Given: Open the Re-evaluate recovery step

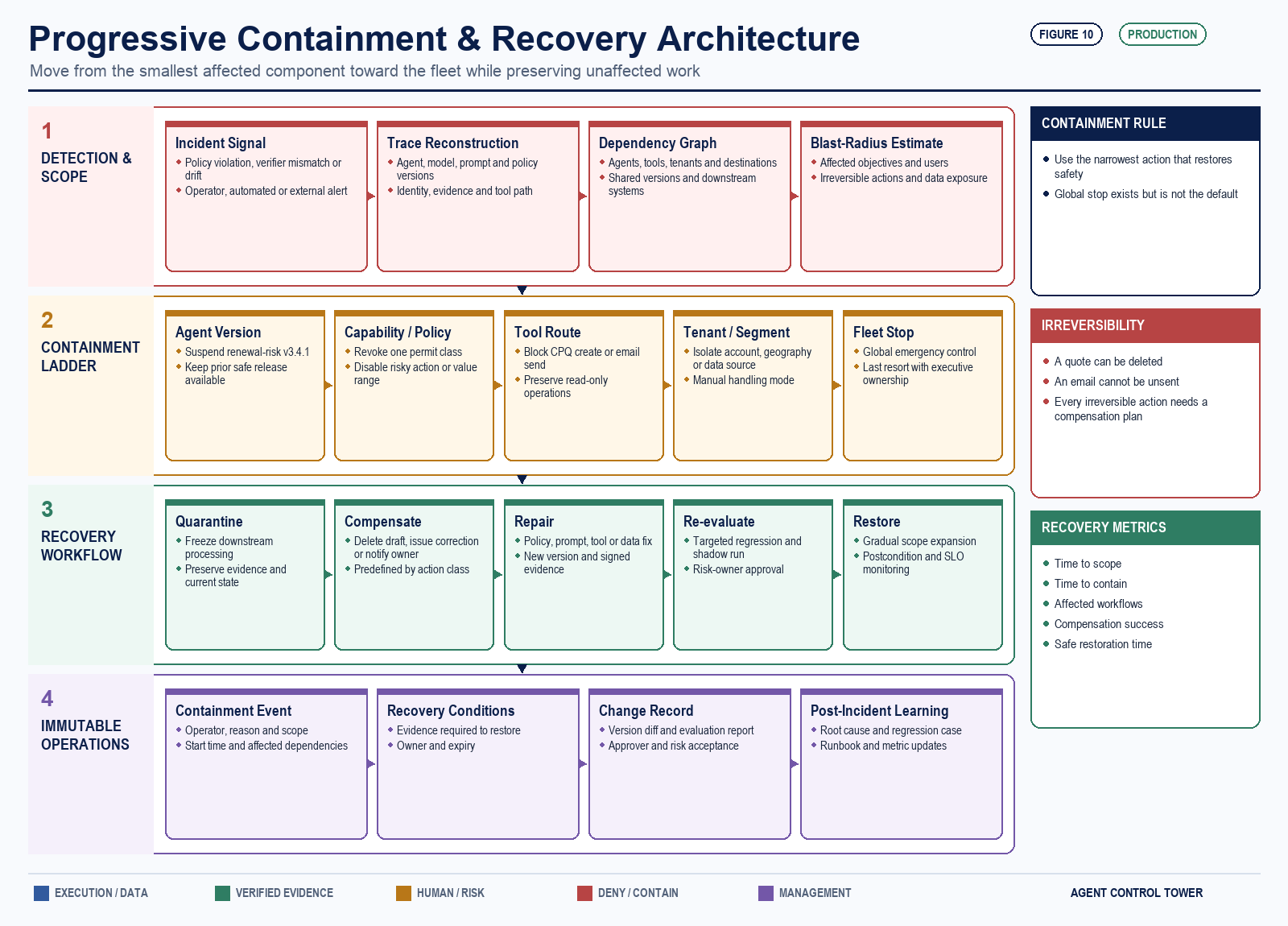Looking at the screenshot, I should click(753, 575).
